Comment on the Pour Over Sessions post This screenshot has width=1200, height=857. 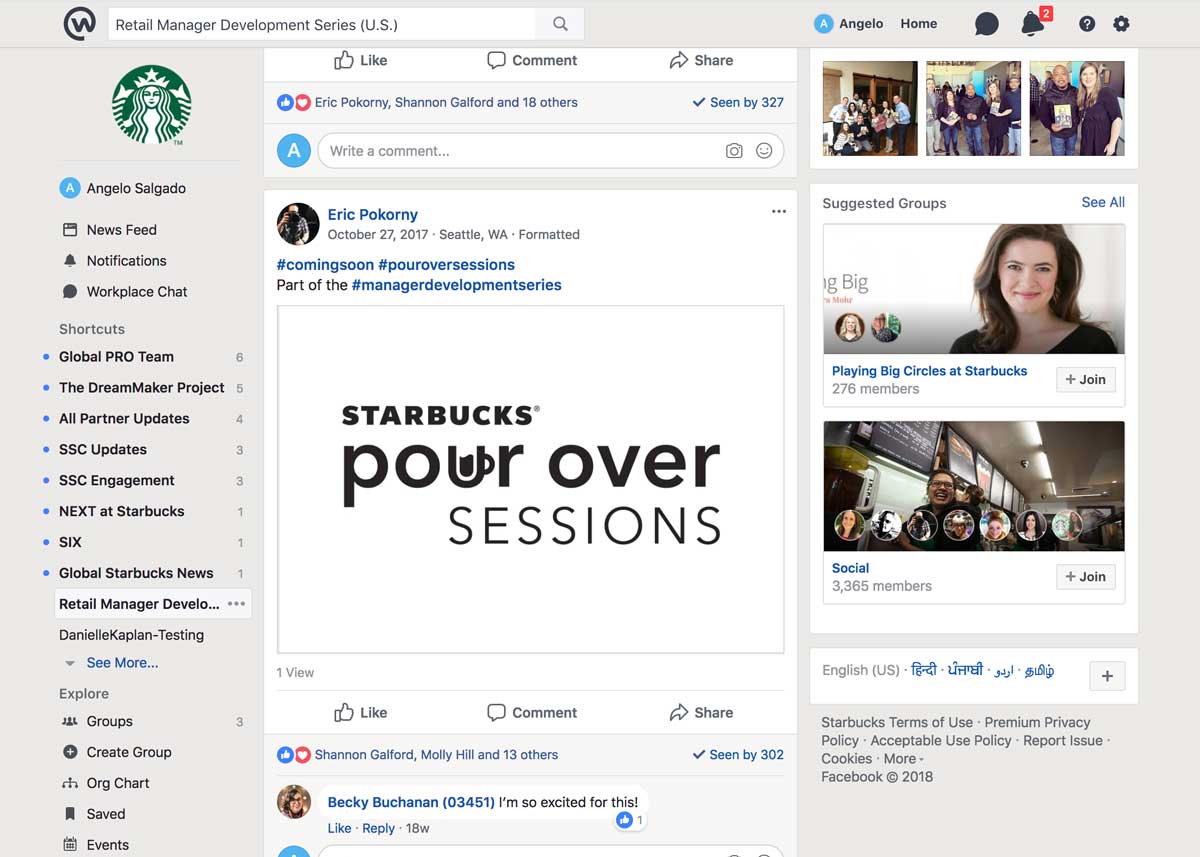pyautogui.click(x=532, y=712)
